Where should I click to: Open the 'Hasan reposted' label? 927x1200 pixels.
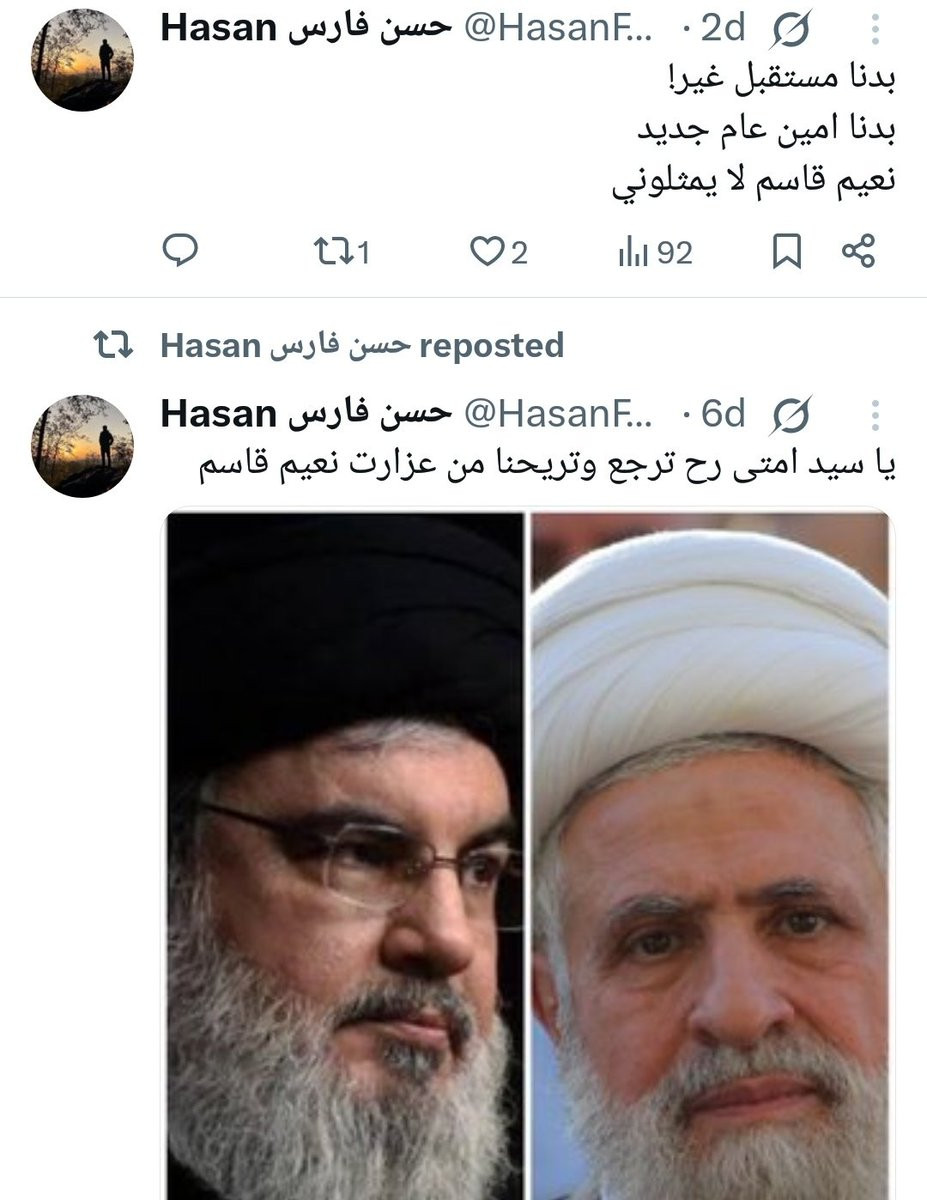362,346
